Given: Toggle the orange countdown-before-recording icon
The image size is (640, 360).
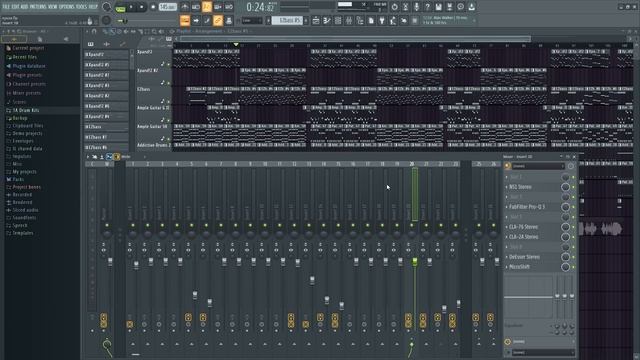Looking at the screenshot, I should [x=207, y=7].
